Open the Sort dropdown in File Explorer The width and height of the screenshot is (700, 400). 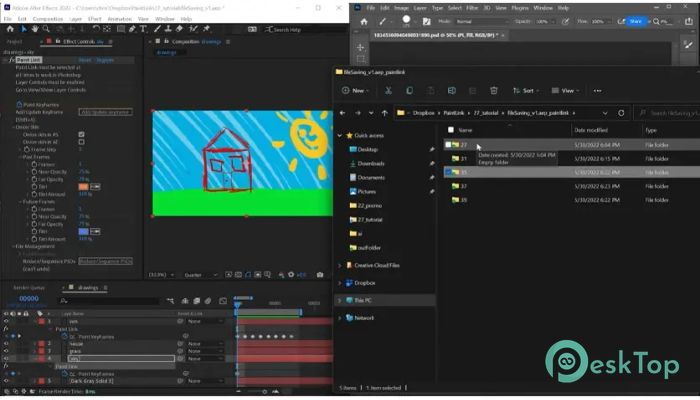pyautogui.click(x=527, y=91)
